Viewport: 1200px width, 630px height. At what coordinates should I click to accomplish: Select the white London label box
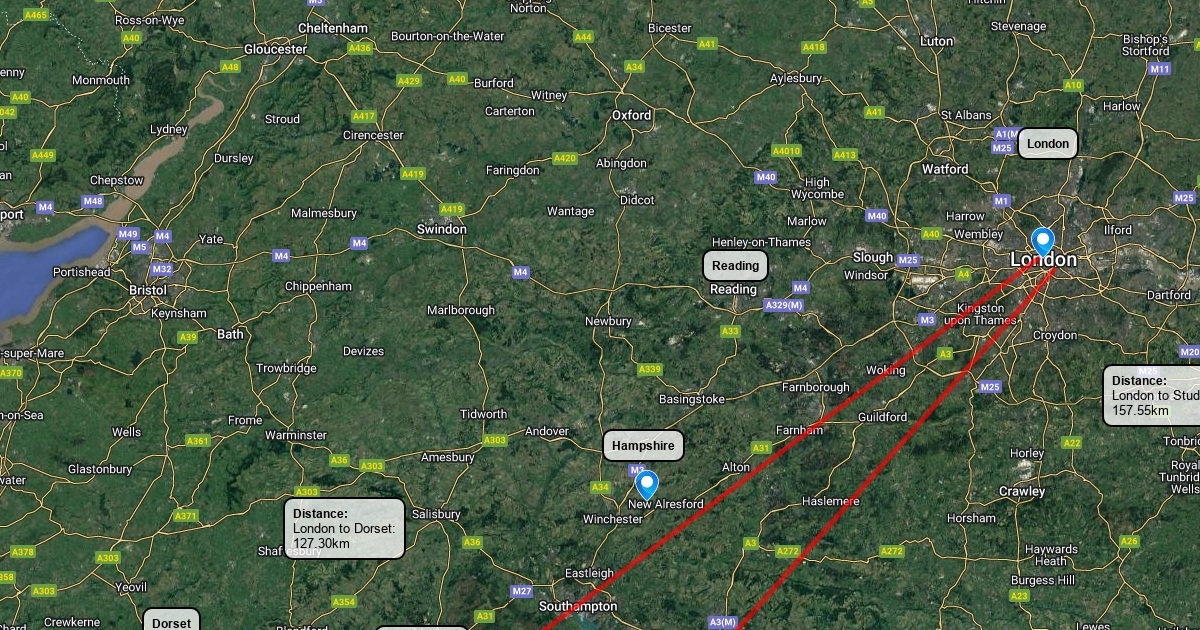[x=1048, y=144]
